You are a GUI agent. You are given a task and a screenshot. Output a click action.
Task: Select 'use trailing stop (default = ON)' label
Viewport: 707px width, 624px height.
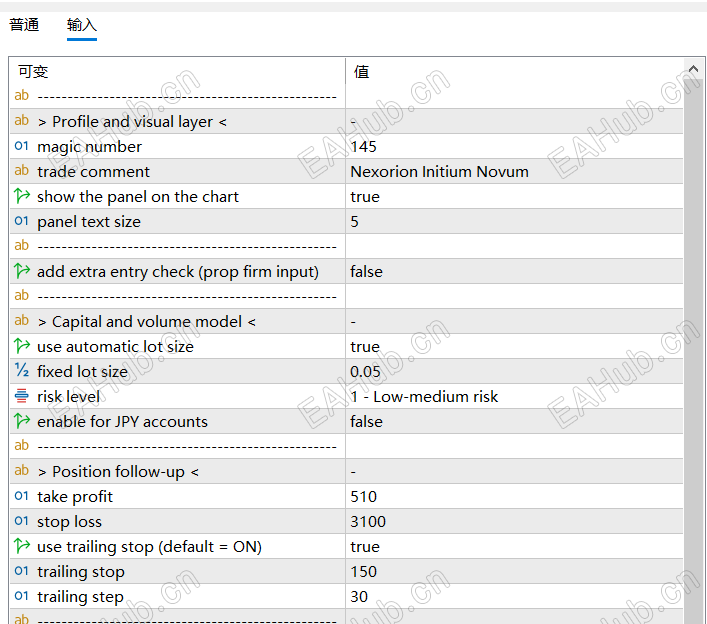[x=149, y=546]
